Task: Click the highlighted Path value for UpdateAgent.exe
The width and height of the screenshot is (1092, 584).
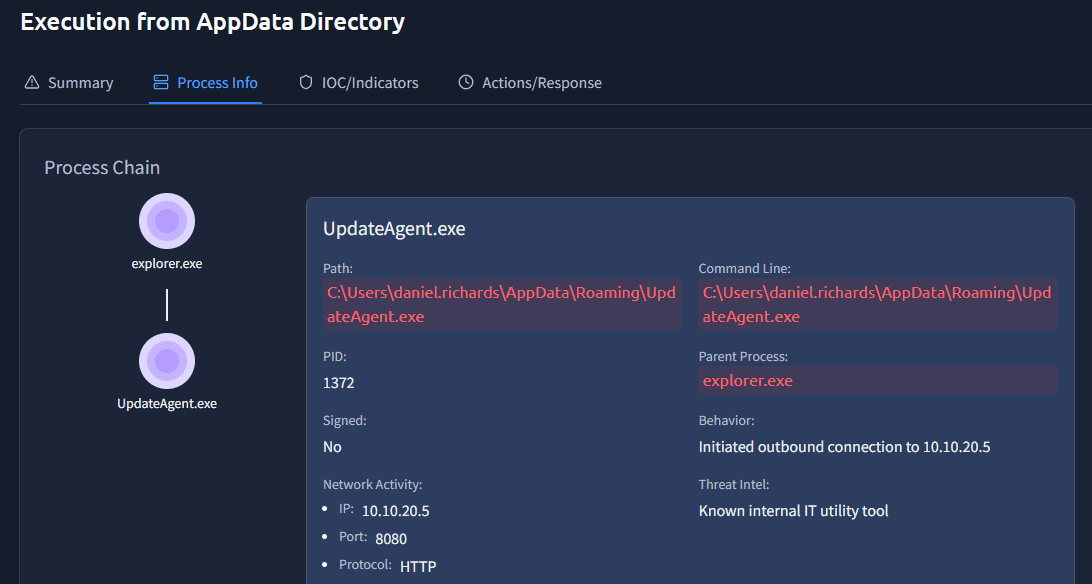Action: click(501, 304)
